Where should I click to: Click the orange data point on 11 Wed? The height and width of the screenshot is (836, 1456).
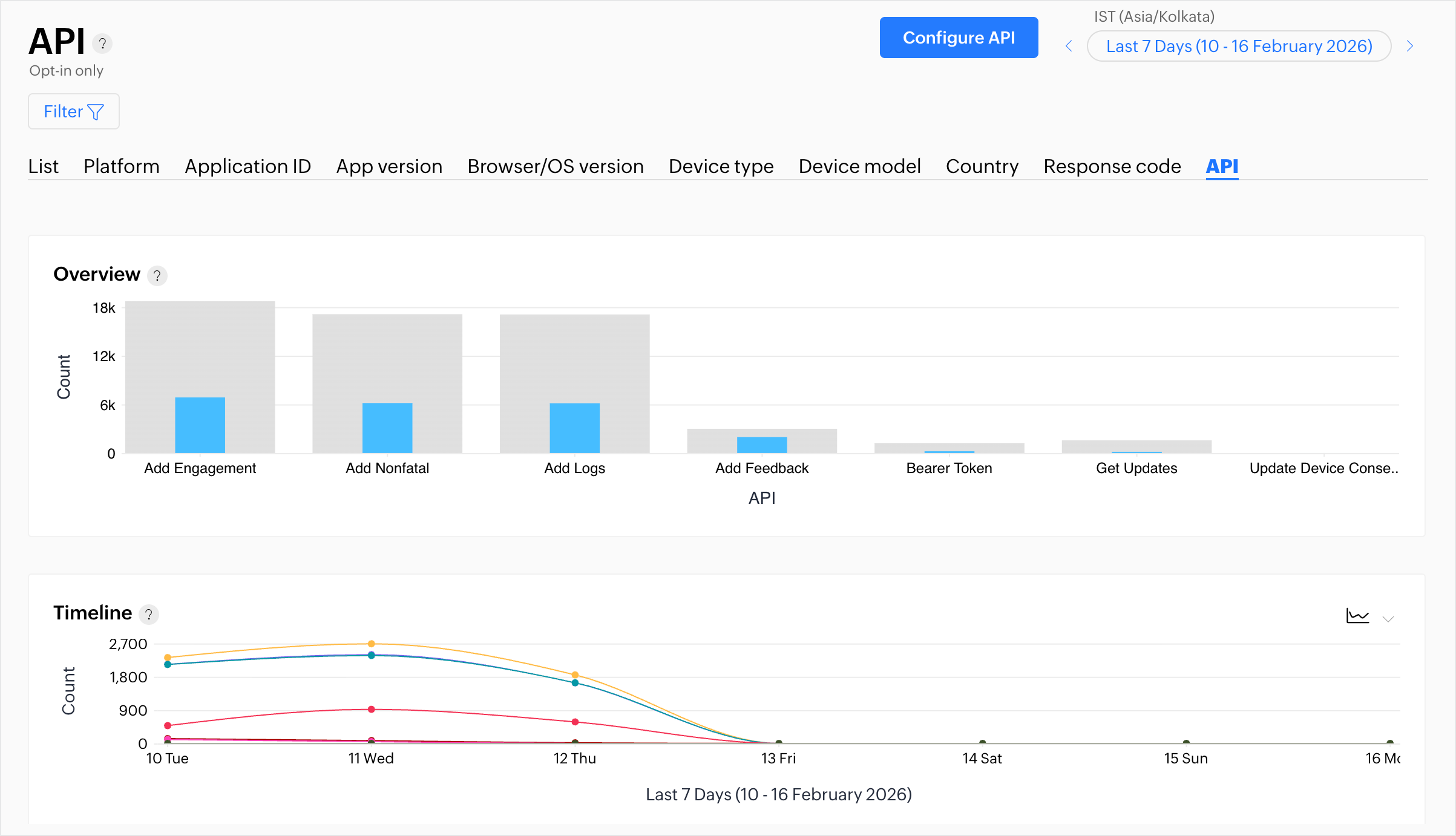tap(371, 644)
